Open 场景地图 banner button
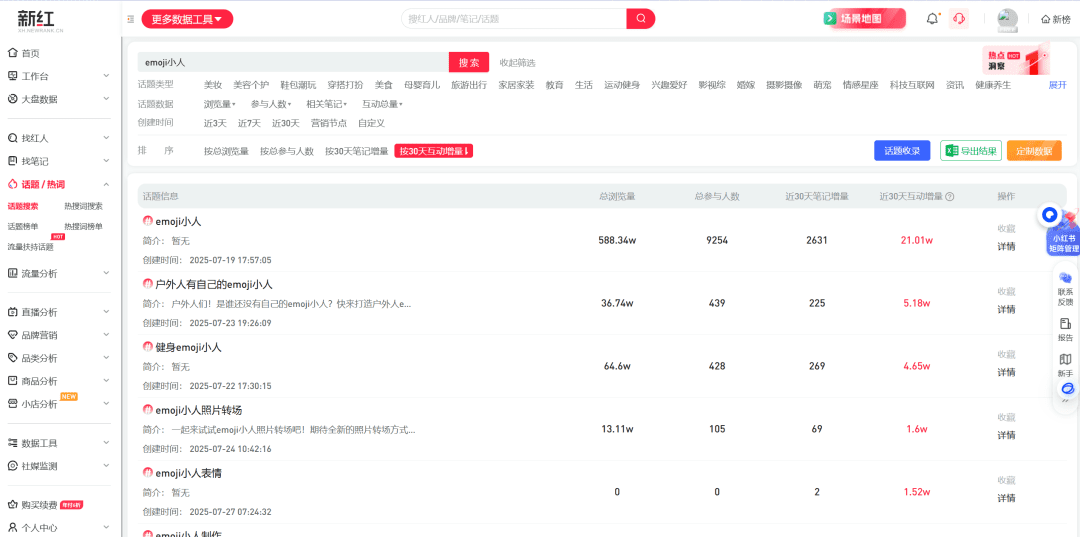Image resolution: width=1080 pixels, height=537 pixels. [864, 19]
